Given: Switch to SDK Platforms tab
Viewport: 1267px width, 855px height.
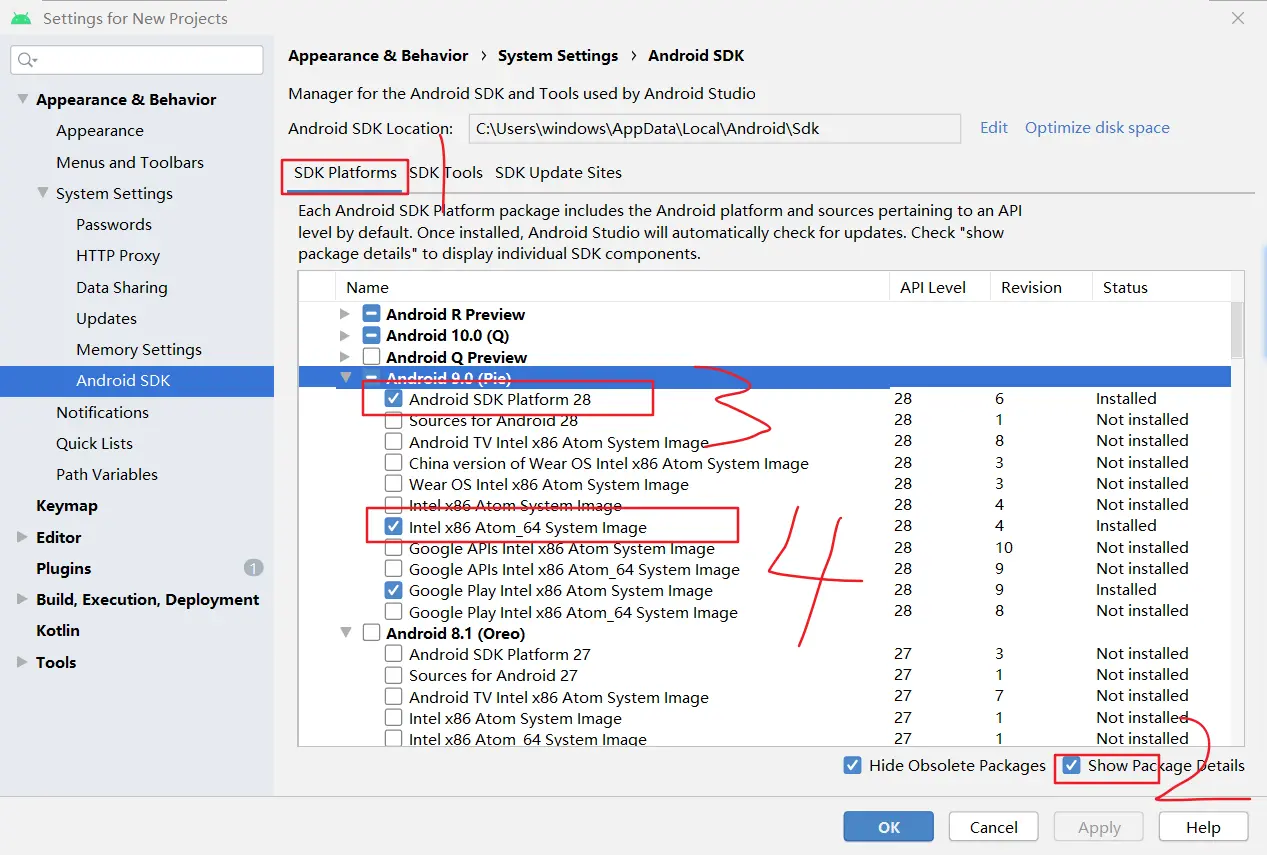Looking at the screenshot, I should tap(345, 173).
